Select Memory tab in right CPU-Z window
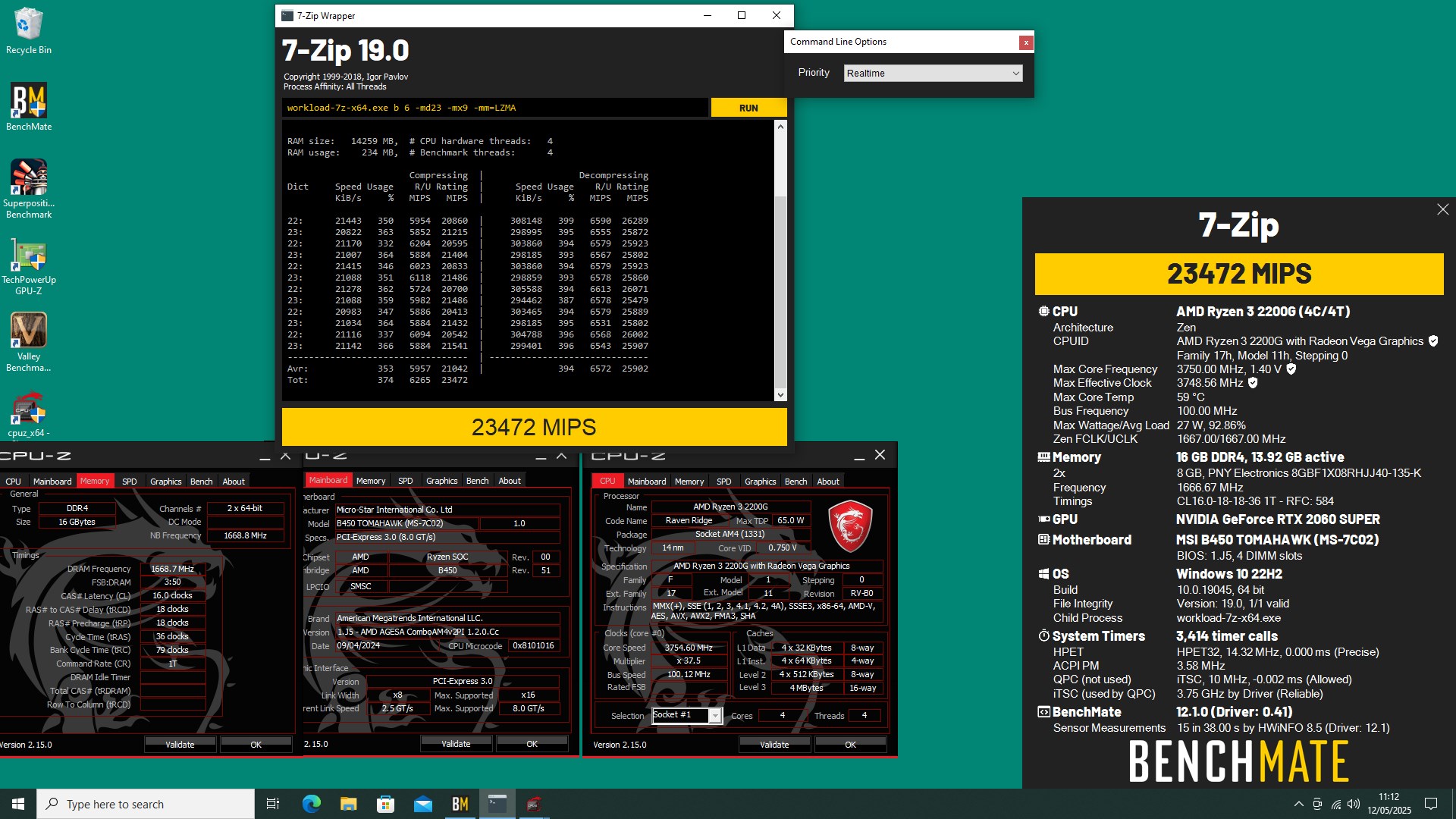This screenshot has height=819, width=1456. point(689,482)
